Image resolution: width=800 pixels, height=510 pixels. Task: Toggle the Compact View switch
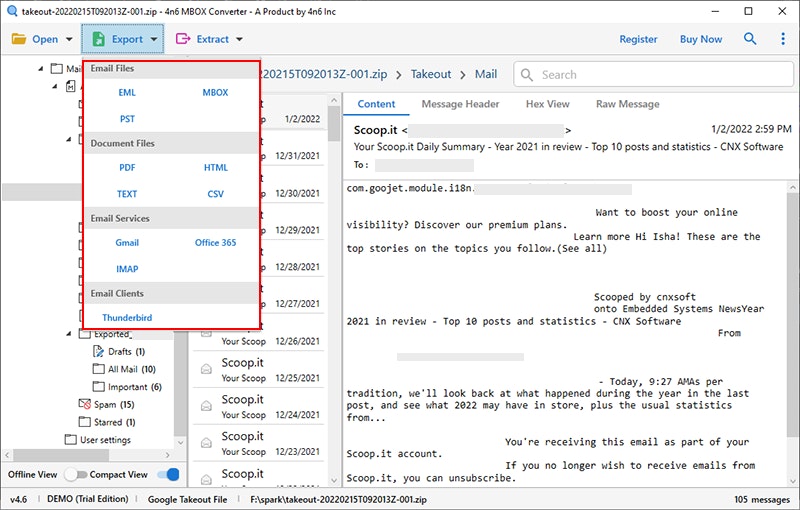(x=168, y=474)
